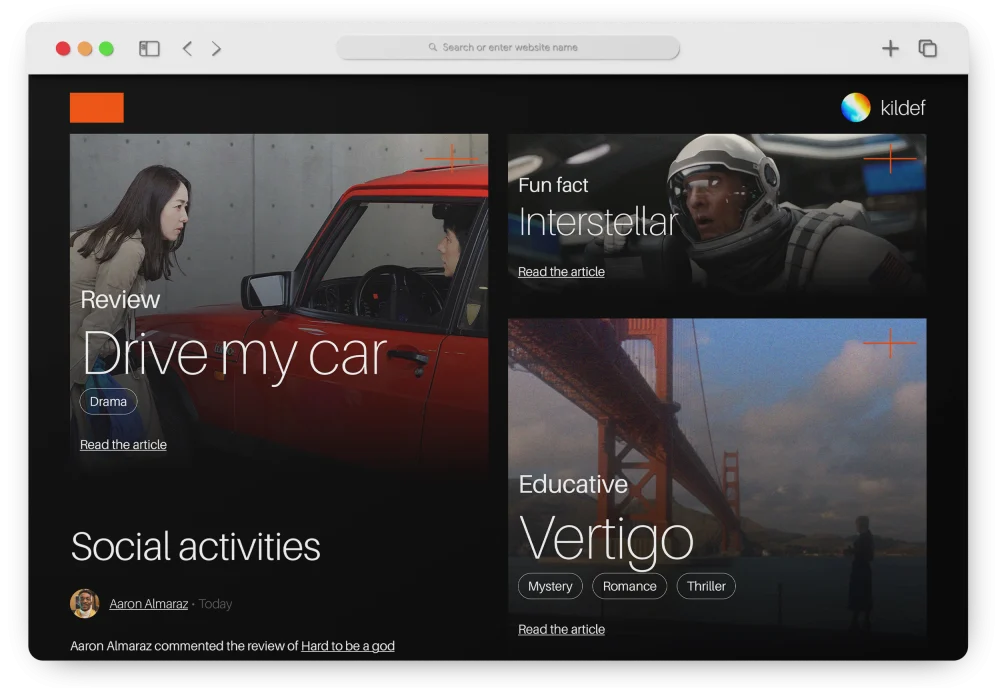Expand the Interstellar card plus icon
The height and width of the screenshot is (688, 1000).
[x=890, y=158]
